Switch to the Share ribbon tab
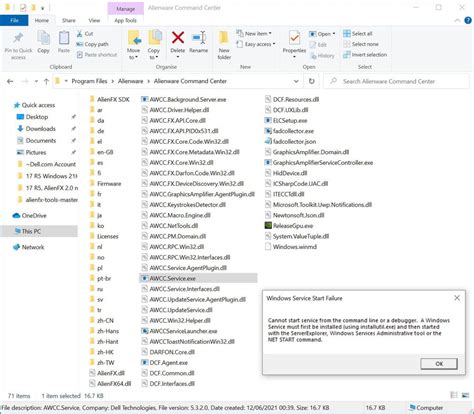Image resolution: width=474 pixels, height=414 pixels. tap(69, 20)
